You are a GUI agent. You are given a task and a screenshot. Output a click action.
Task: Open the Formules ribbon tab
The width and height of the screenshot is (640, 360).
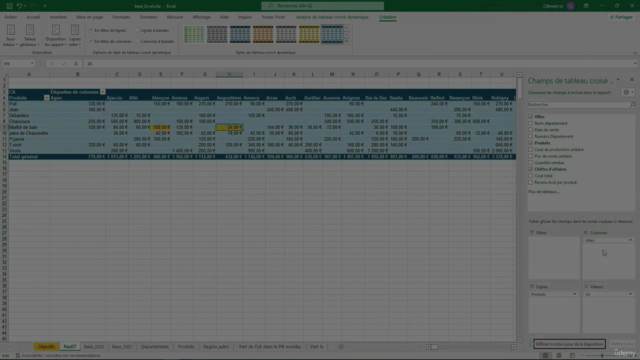click(121, 17)
